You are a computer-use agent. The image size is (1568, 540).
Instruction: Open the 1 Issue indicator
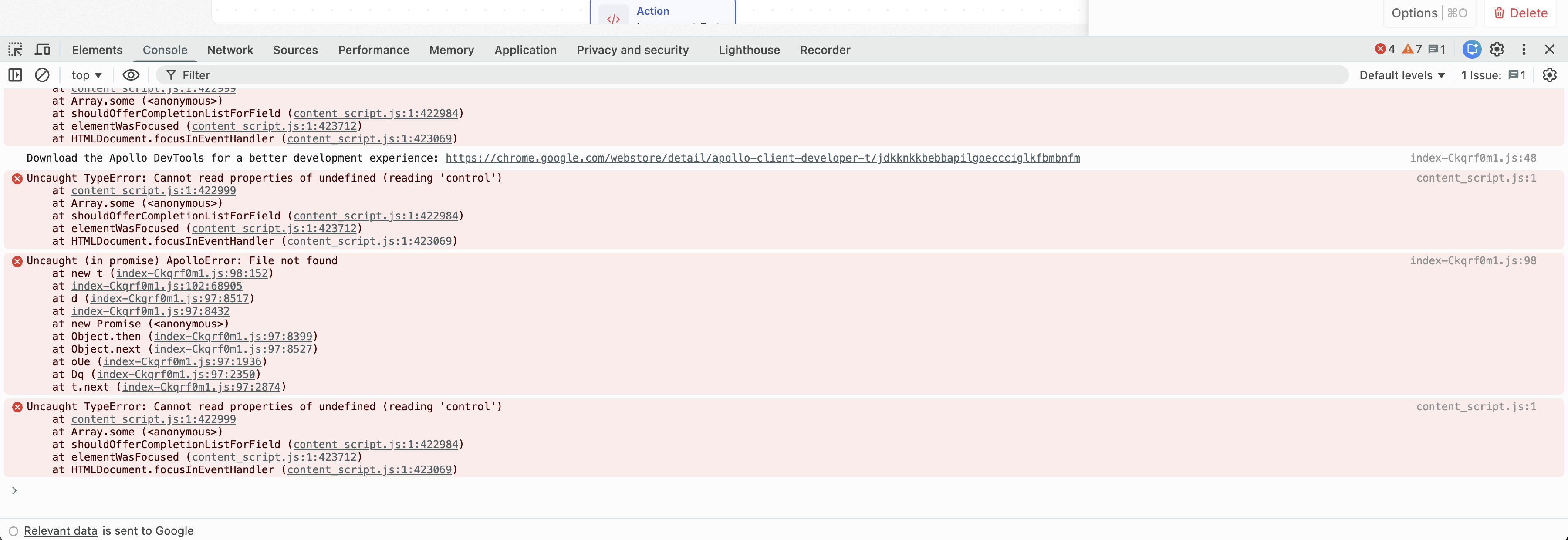[1493, 75]
